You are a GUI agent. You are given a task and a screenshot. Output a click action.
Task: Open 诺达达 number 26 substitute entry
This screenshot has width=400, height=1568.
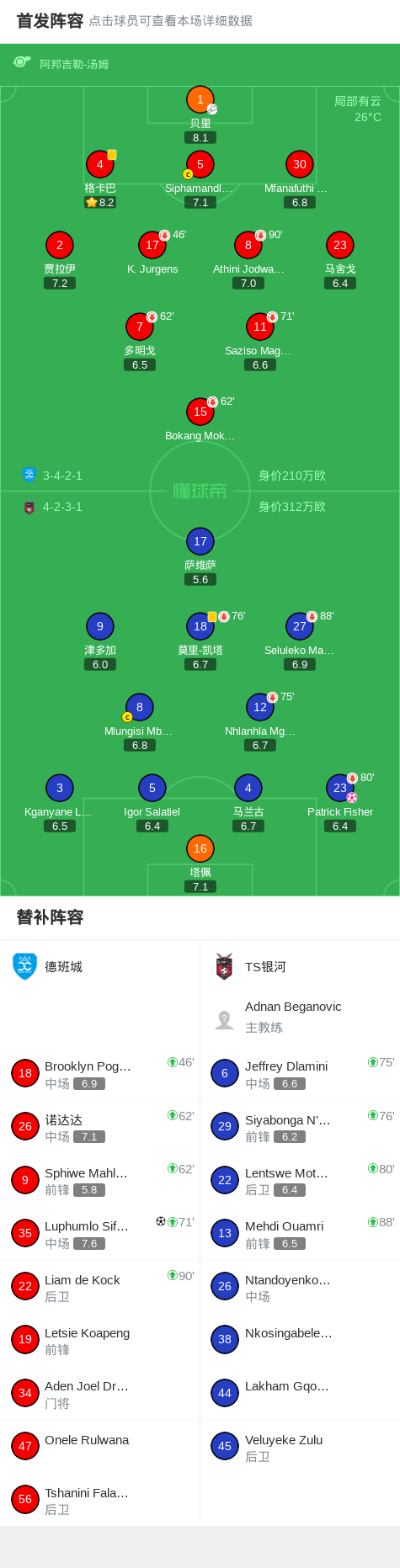(x=100, y=1126)
